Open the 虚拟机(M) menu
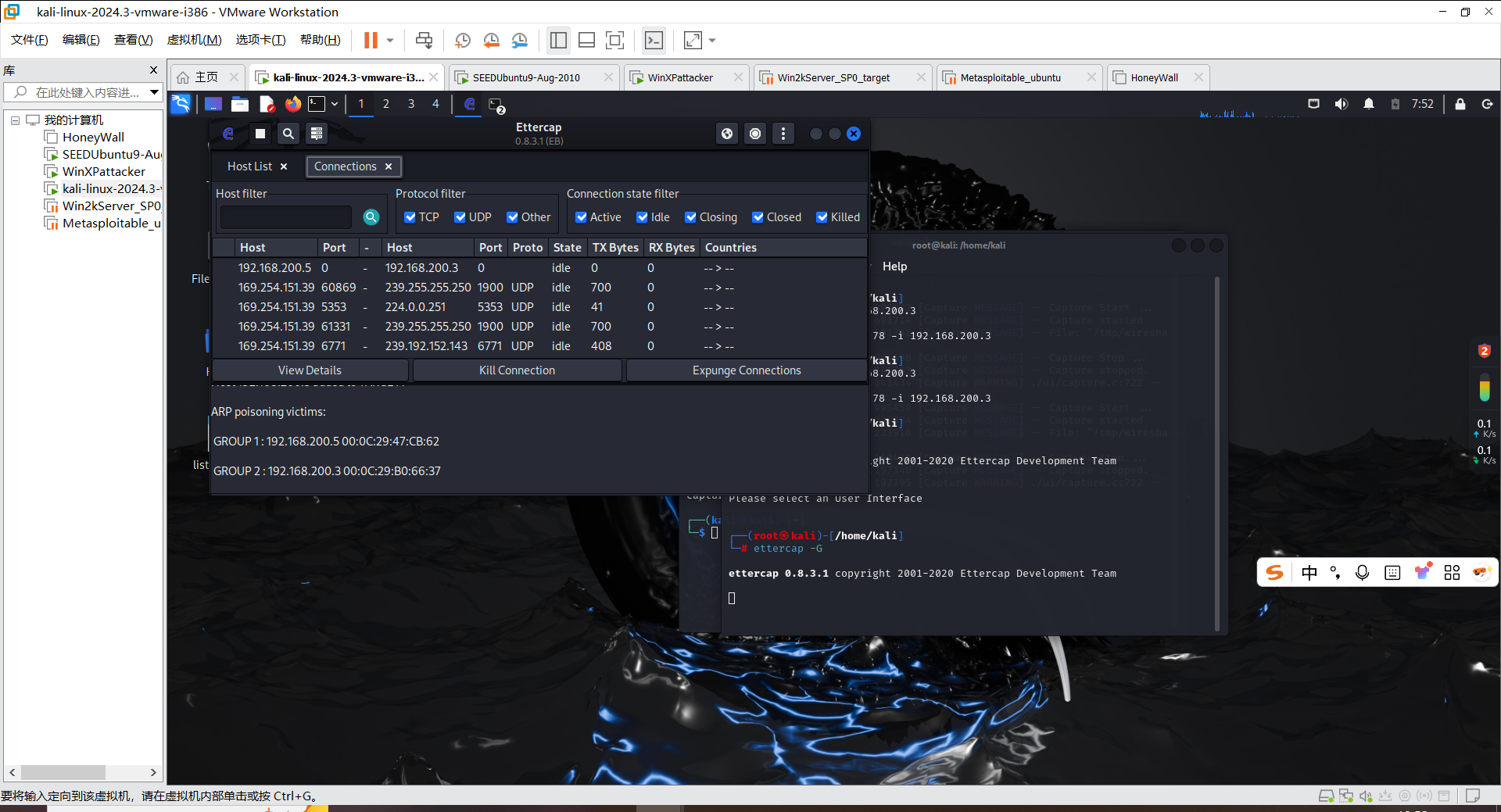Image resolution: width=1501 pixels, height=812 pixels. [x=194, y=40]
